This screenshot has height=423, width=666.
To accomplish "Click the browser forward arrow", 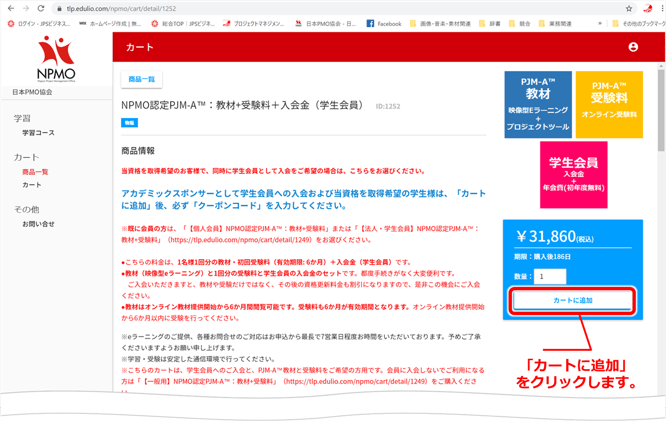I will click(25, 8).
